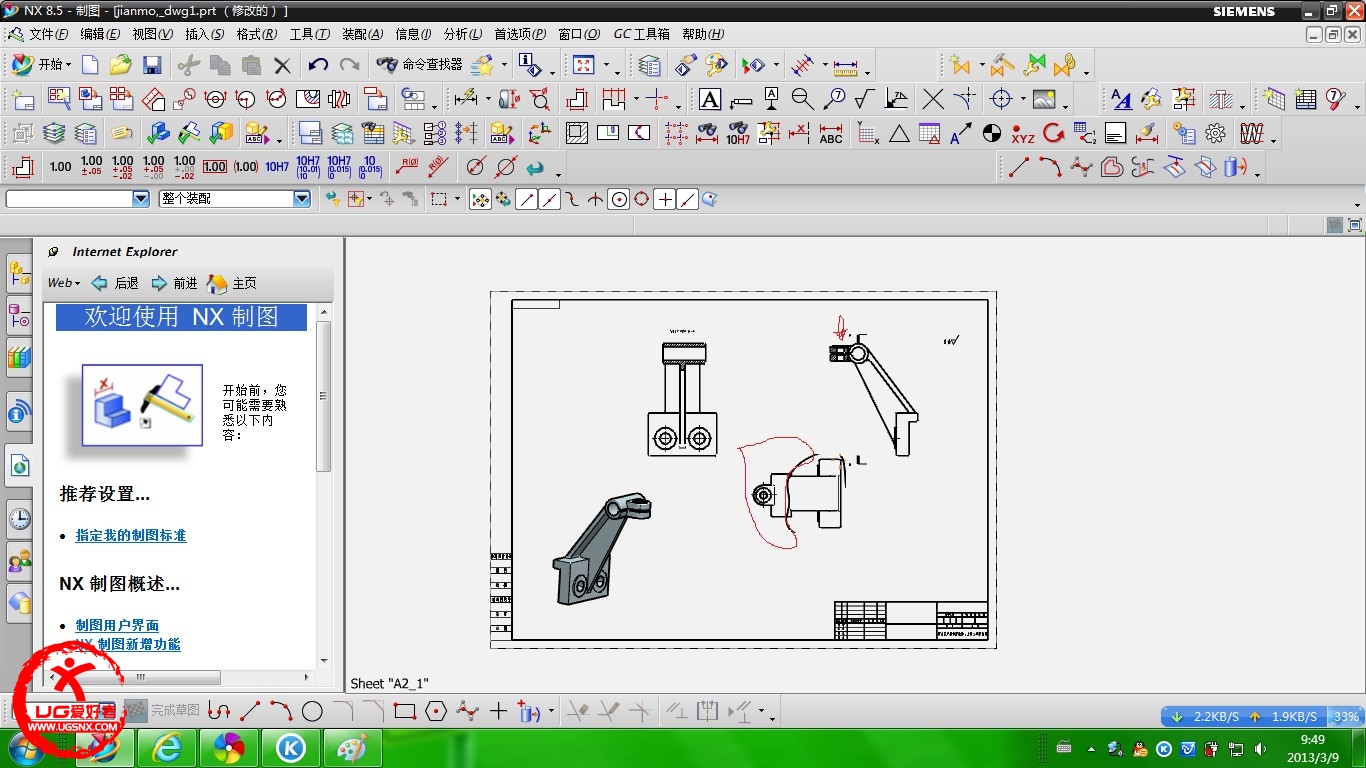Click the gear settings icon in toolbar
Screen dimensions: 1366x768
(x=1215, y=133)
